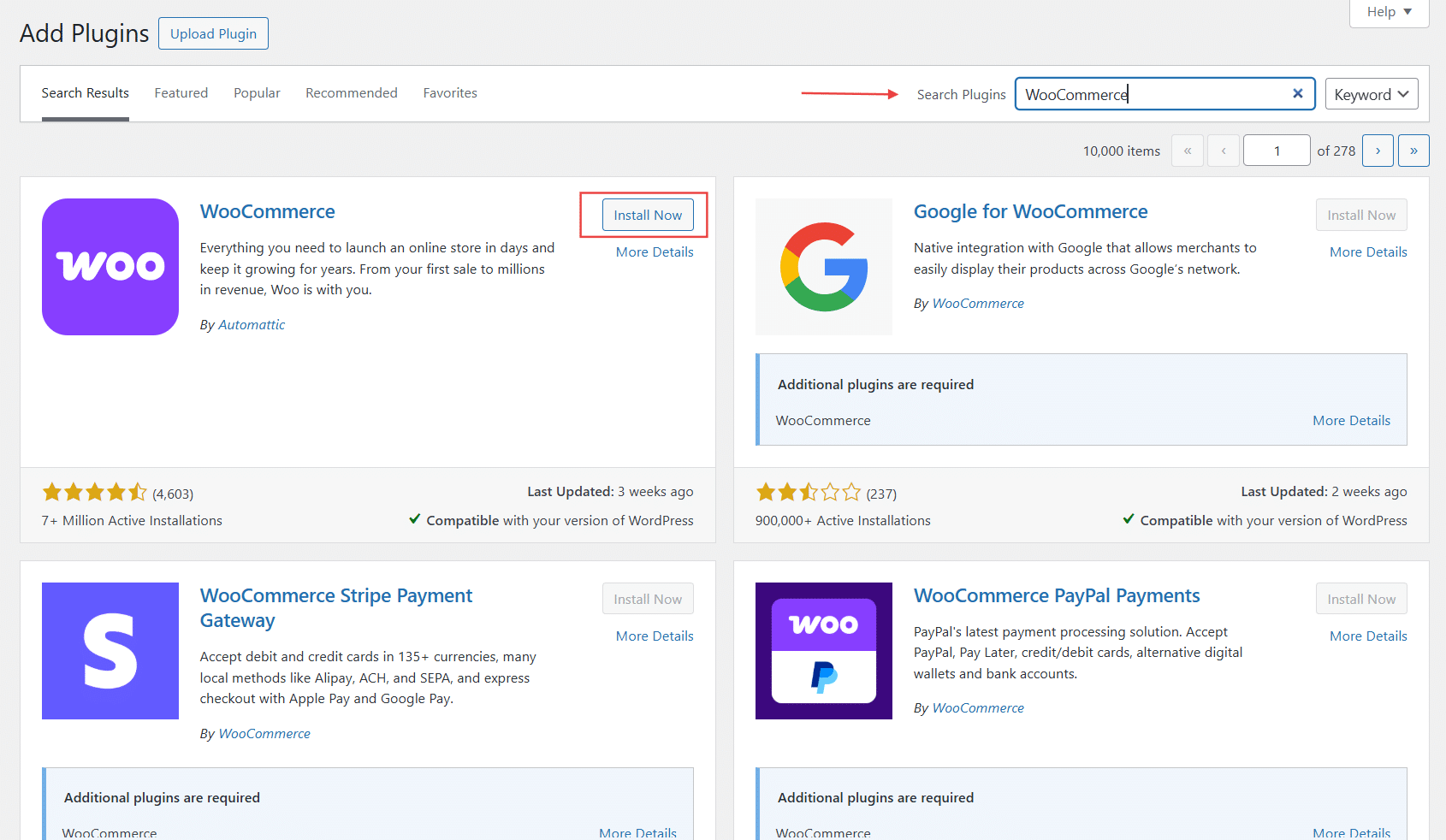This screenshot has height=840, width=1446.
Task: Click the current page number field
Action: point(1276,151)
